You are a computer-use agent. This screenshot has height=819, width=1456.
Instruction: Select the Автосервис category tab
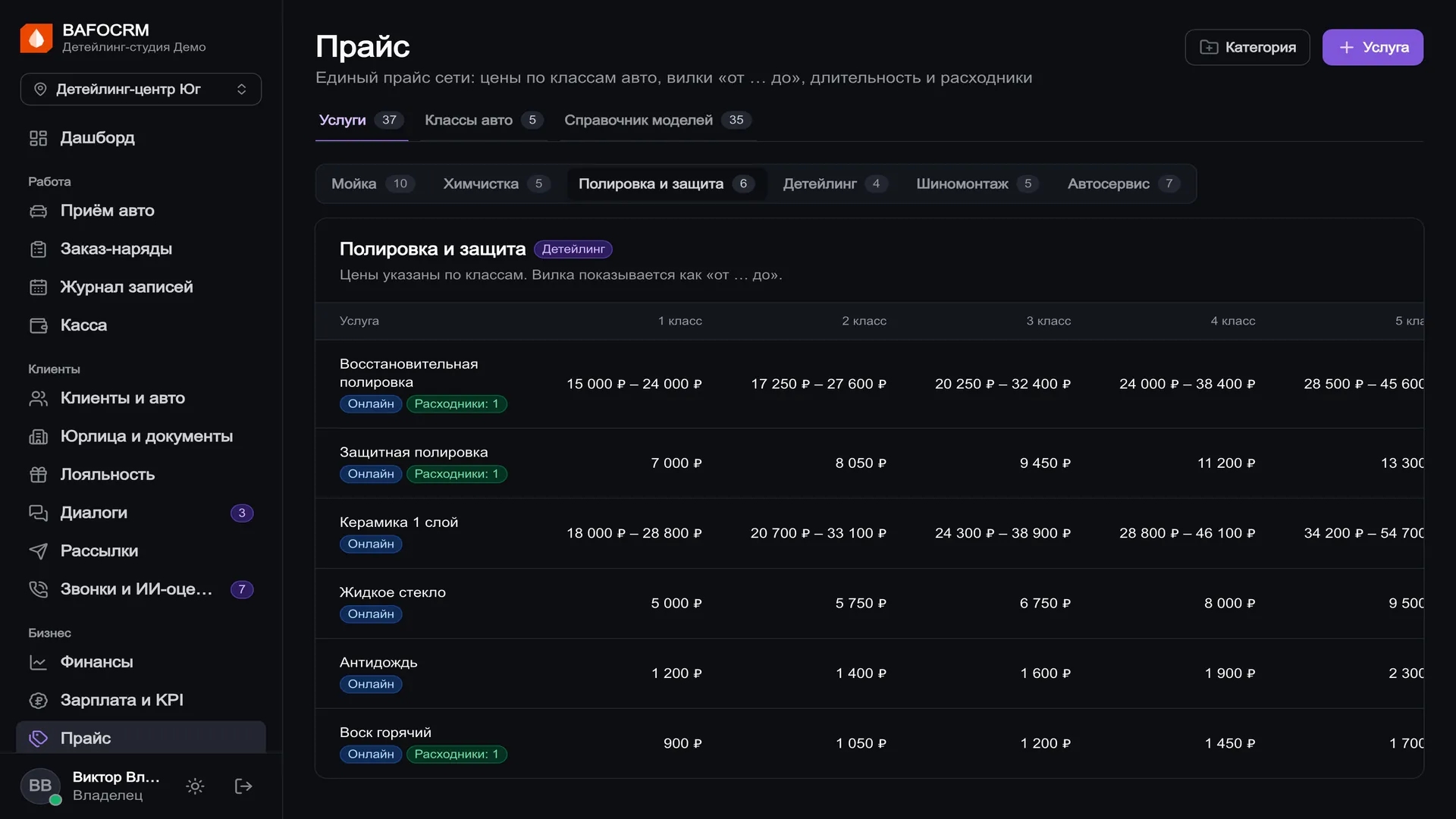point(1123,184)
